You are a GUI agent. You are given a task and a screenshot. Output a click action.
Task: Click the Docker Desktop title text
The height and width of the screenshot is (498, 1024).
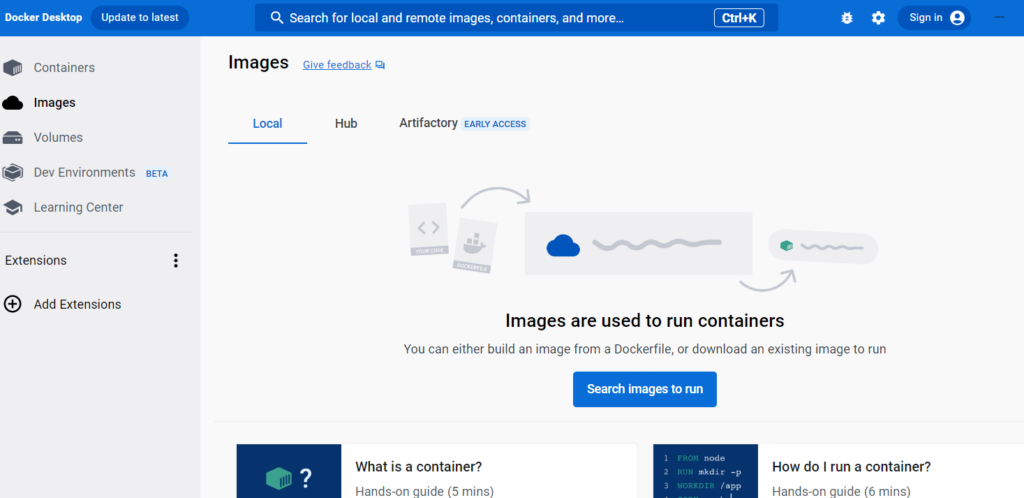coord(44,18)
